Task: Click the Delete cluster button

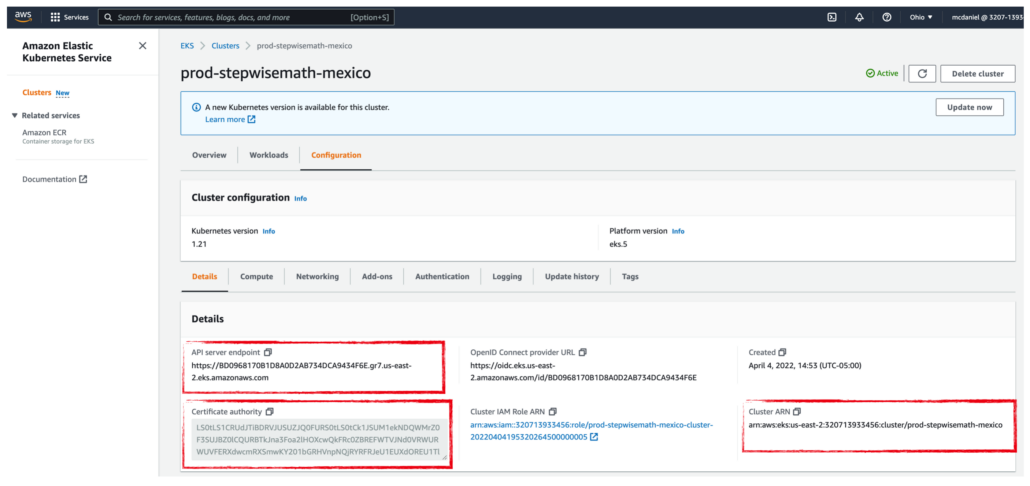Action: click(977, 74)
